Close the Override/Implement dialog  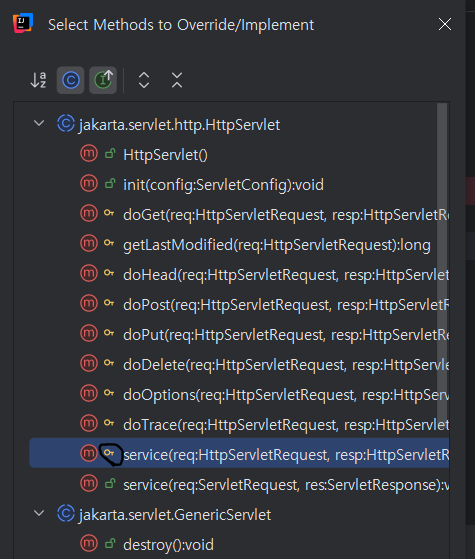coord(445,25)
